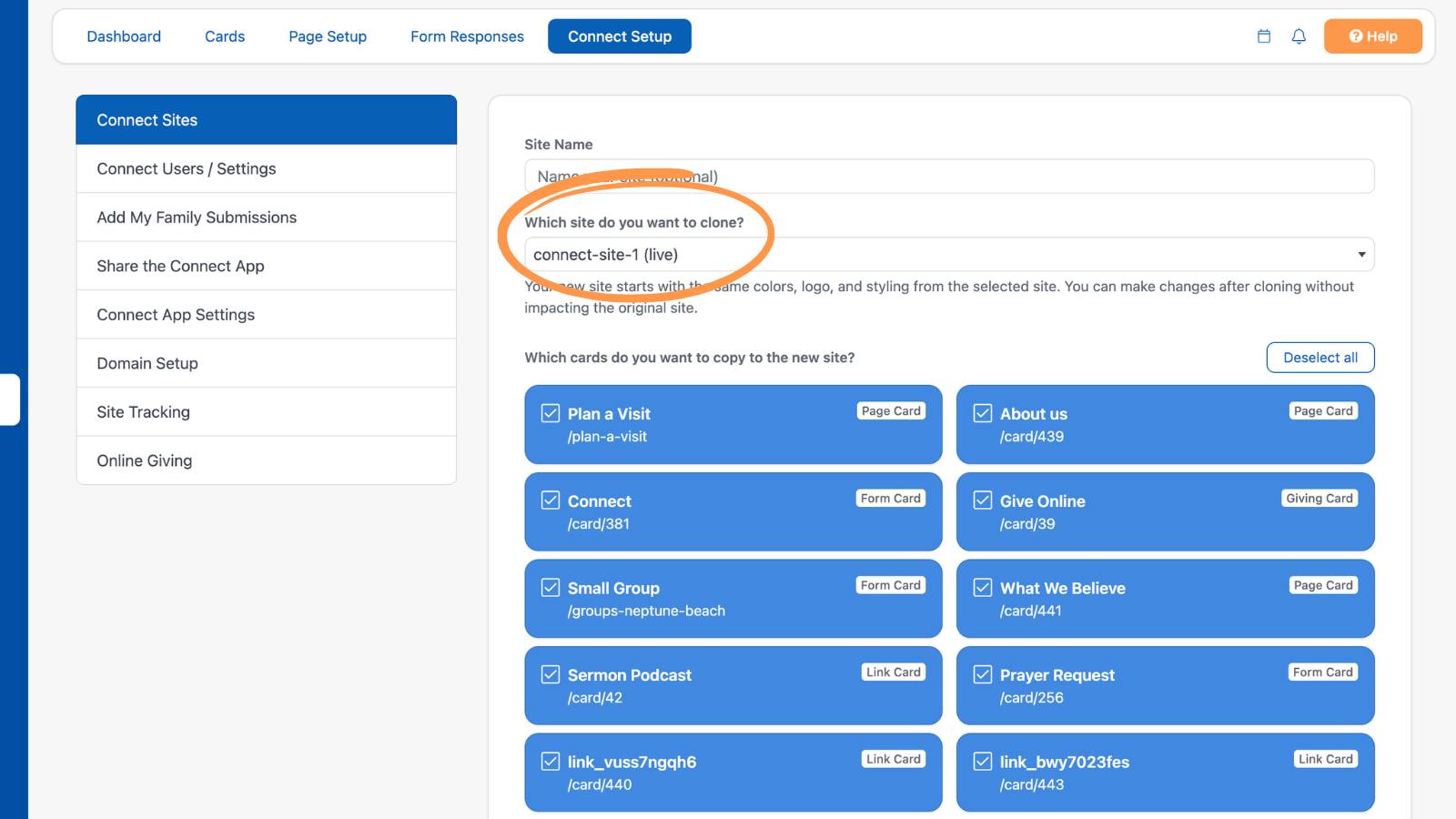This screenshot has width=1456, height=819.
Task: Click the Page Card tag on Plan a Visit
Action: pos(891,411)
